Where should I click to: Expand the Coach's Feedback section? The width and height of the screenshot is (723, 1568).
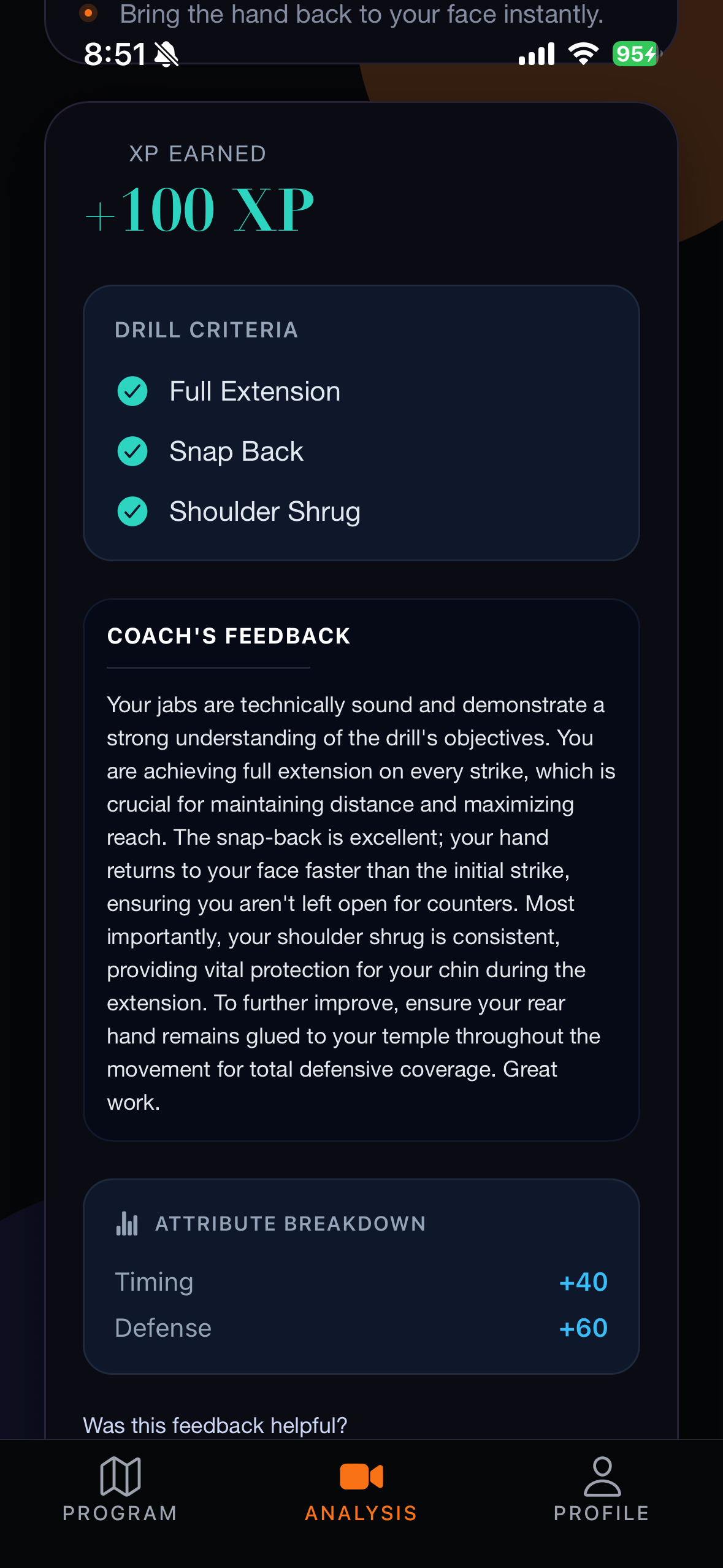click(228, 636)
